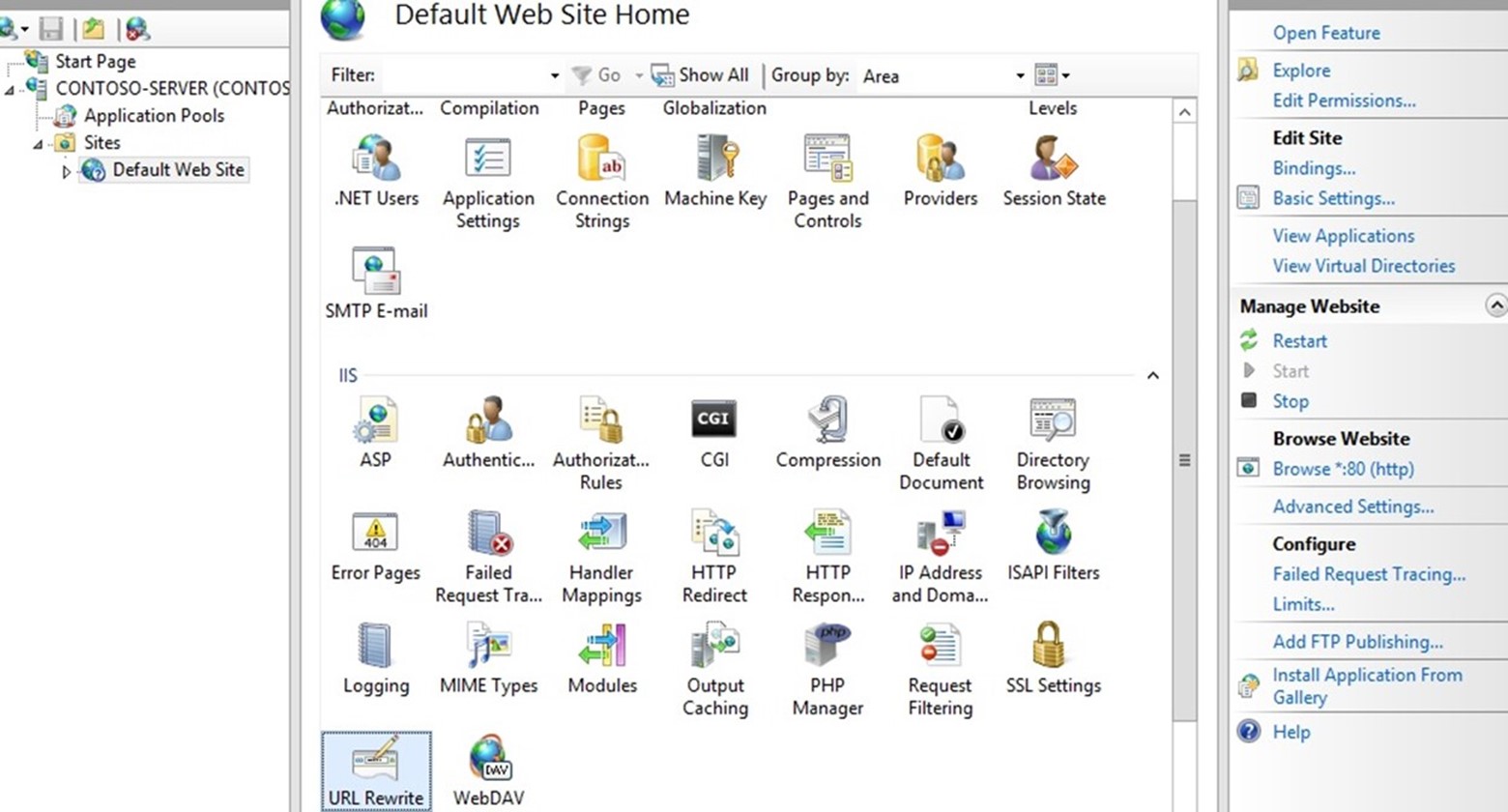Click the Go filter button
This screenshot has height=812, width=1508.
click(x=596, y=75)
